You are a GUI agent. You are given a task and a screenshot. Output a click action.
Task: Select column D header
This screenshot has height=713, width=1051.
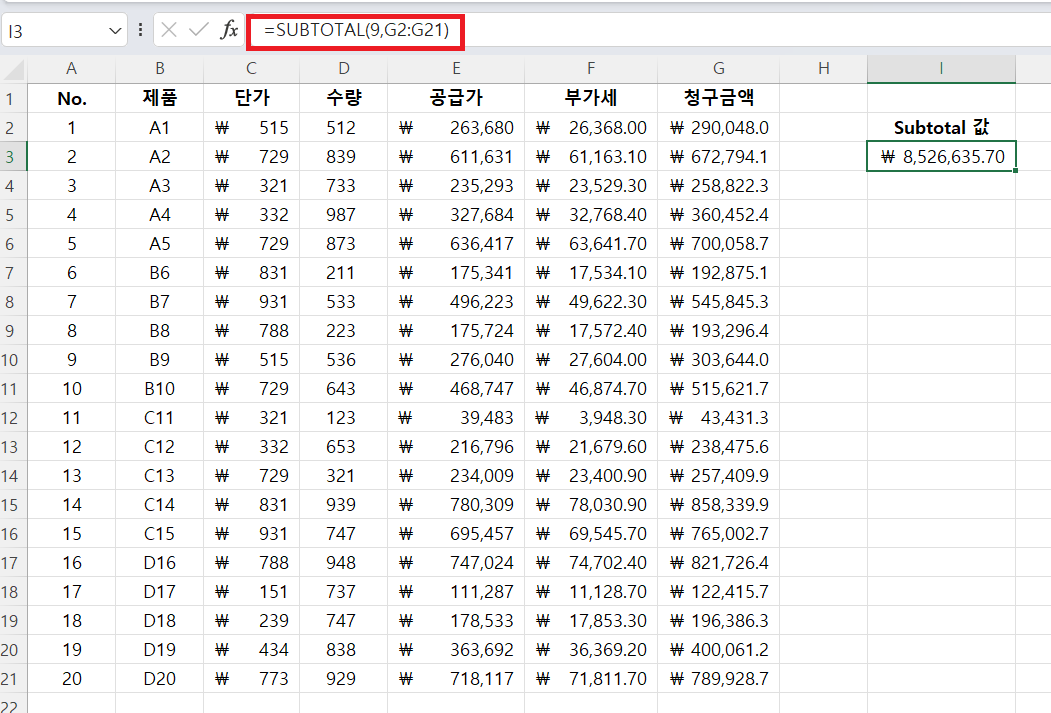343,69
